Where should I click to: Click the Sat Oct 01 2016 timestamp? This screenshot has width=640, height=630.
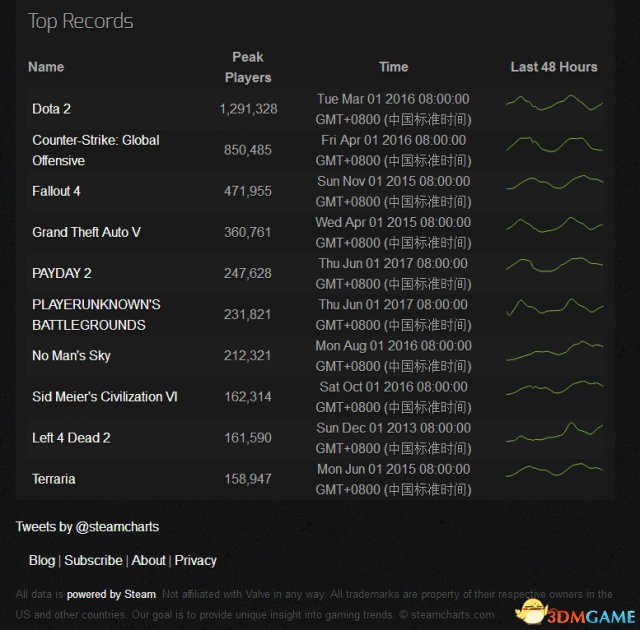tap(393, 397)
